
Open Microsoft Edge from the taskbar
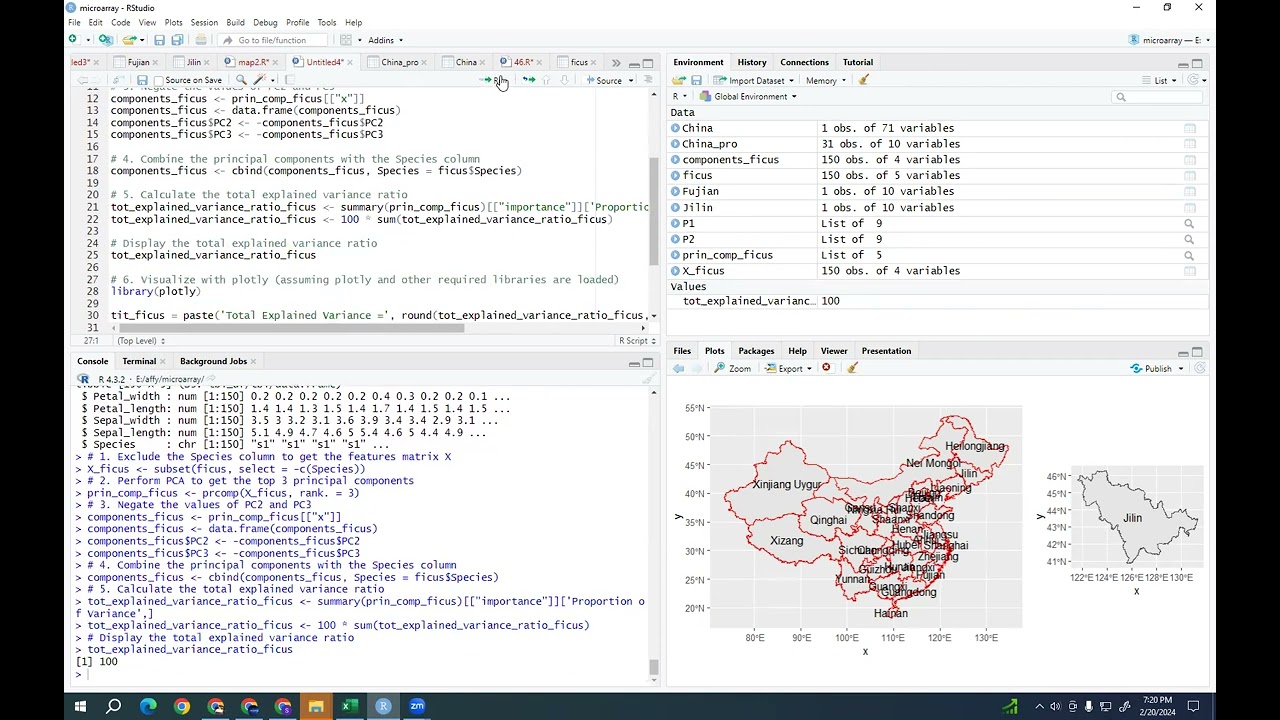[x=148, y=706]
